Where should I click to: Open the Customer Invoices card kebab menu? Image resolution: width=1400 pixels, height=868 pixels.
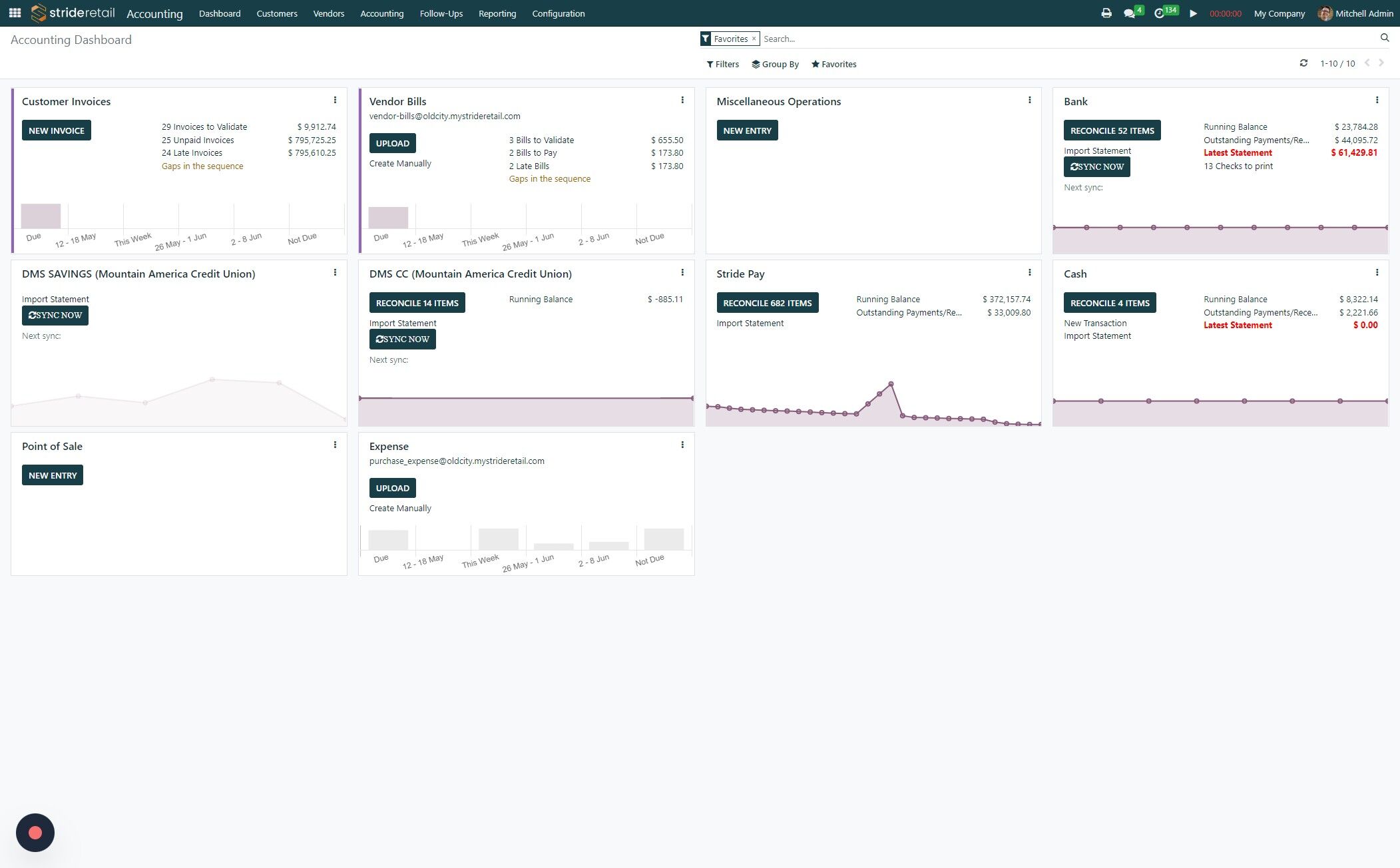click(x=335, y=101)
